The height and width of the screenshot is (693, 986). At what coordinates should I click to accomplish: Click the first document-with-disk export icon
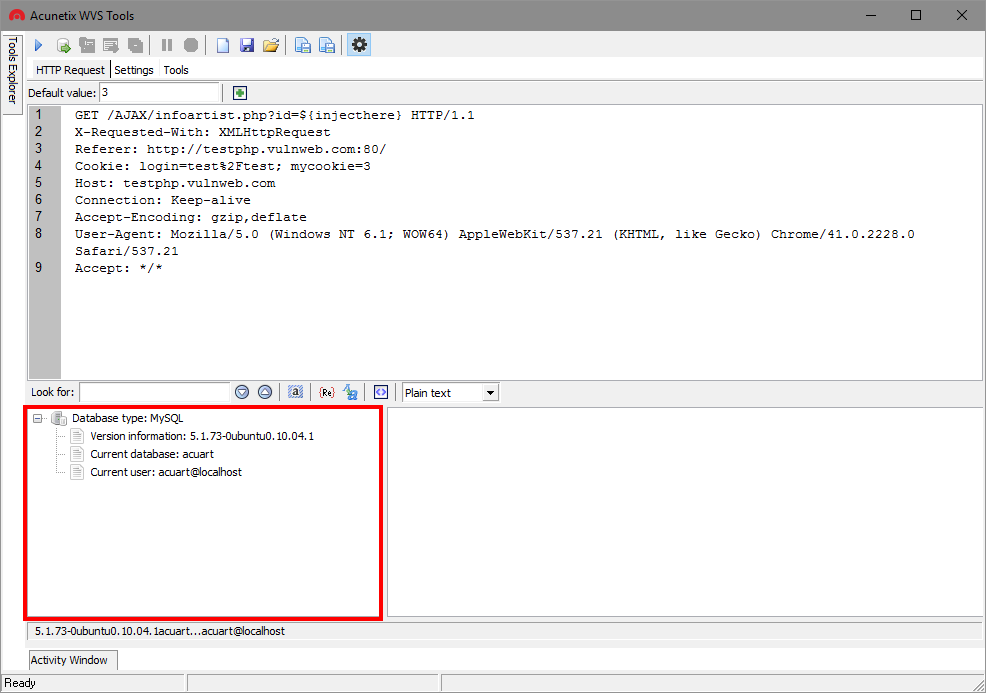coord(302,45)
